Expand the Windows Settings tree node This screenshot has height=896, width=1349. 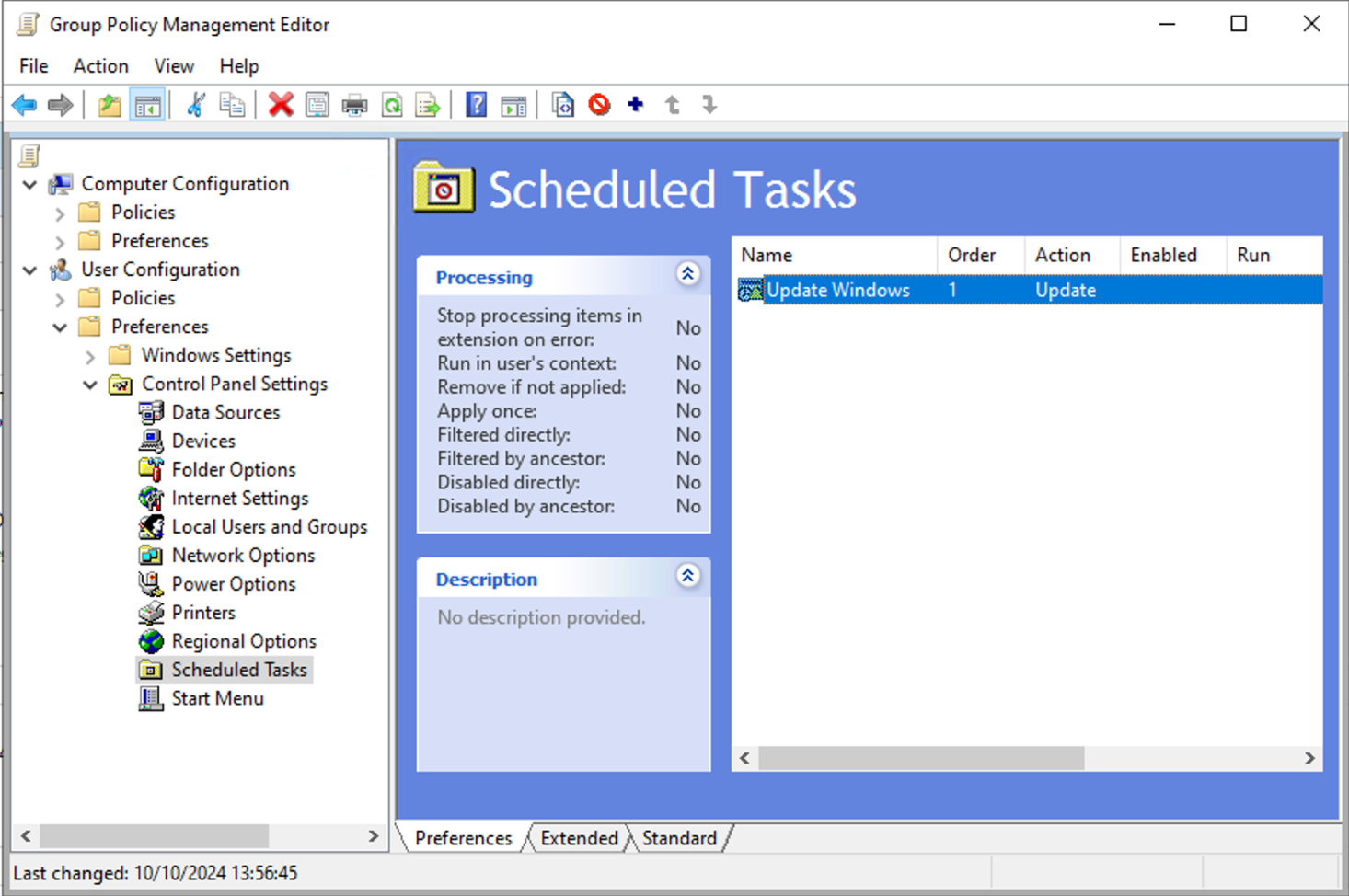[x=90, y=356]
